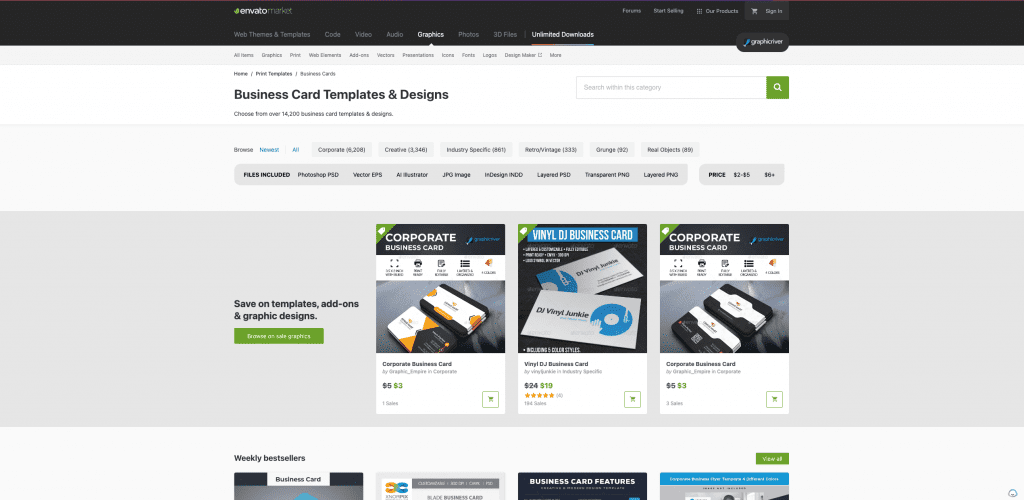Open author vinyljunkie profile link
The image size is (1024, 500).
tap(545, 371)
